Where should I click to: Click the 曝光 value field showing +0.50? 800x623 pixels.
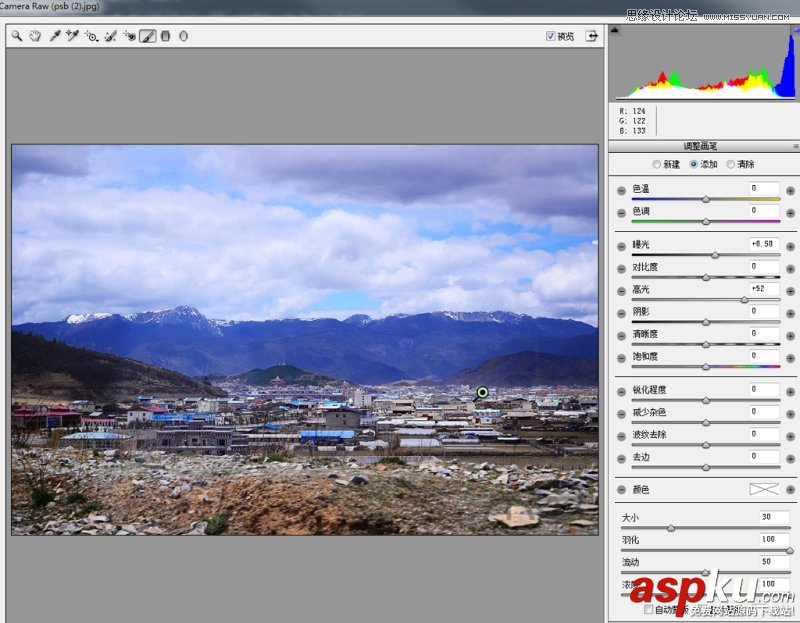pyautogui.click(x=764, y=244)
